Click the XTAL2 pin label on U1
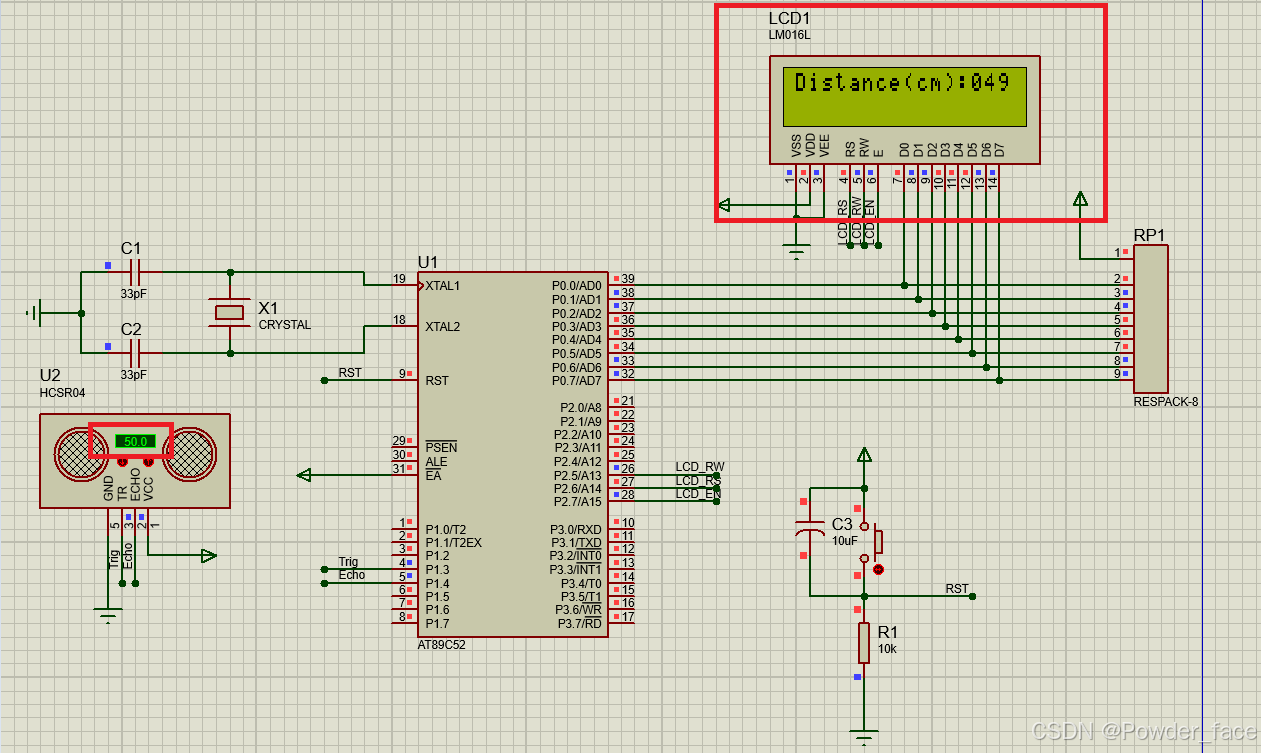This screenshot has height=753, width=1261. point(442,327)
